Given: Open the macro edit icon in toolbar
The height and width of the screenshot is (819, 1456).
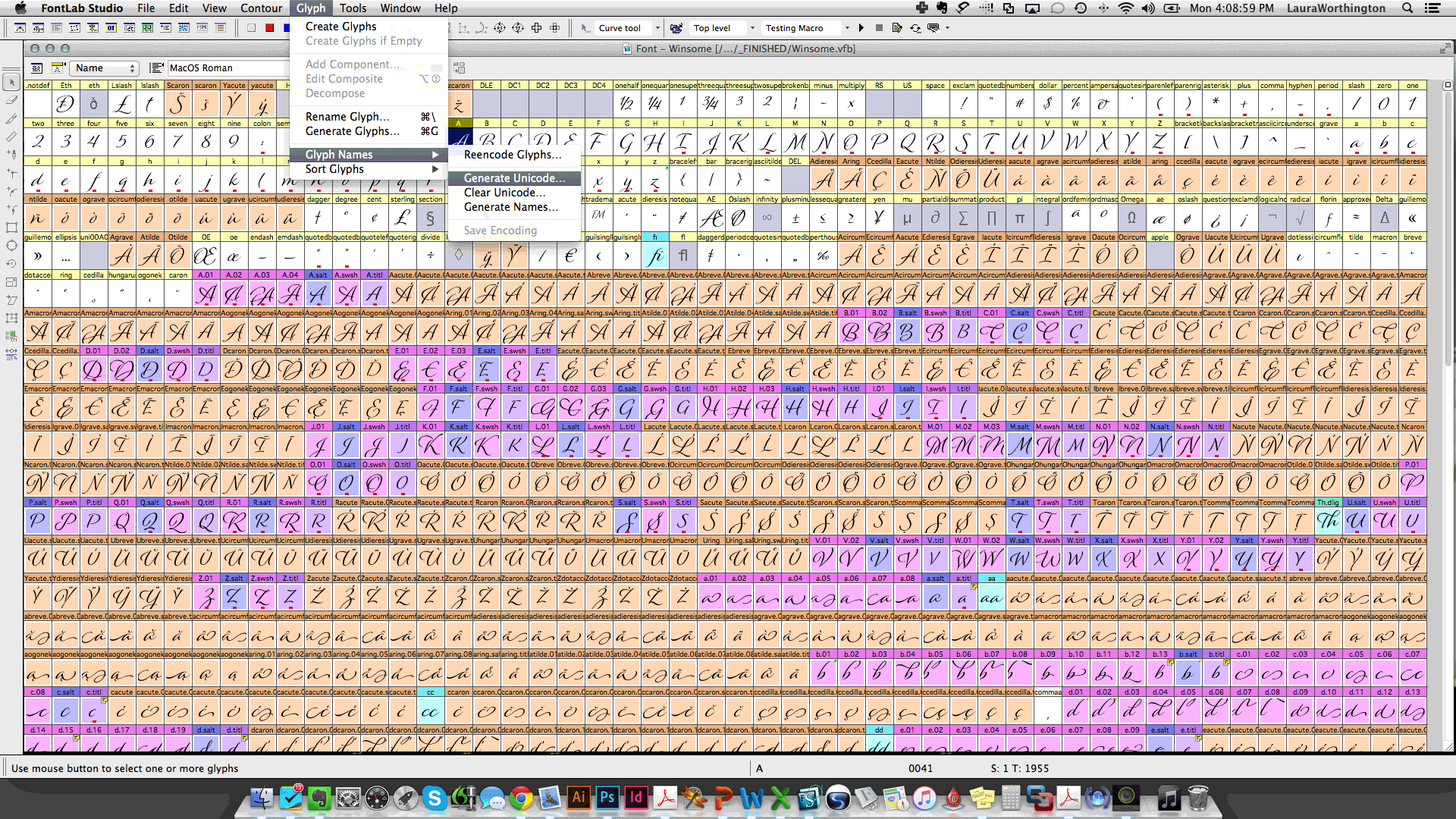Looking at the screenshot, I should pos(897,28).
